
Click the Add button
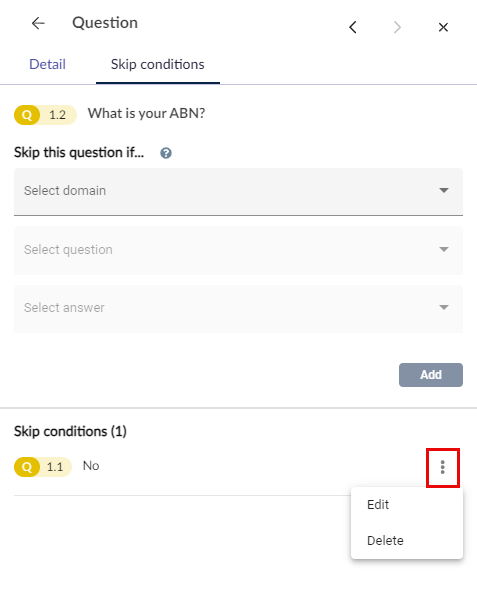click(431, 375)
